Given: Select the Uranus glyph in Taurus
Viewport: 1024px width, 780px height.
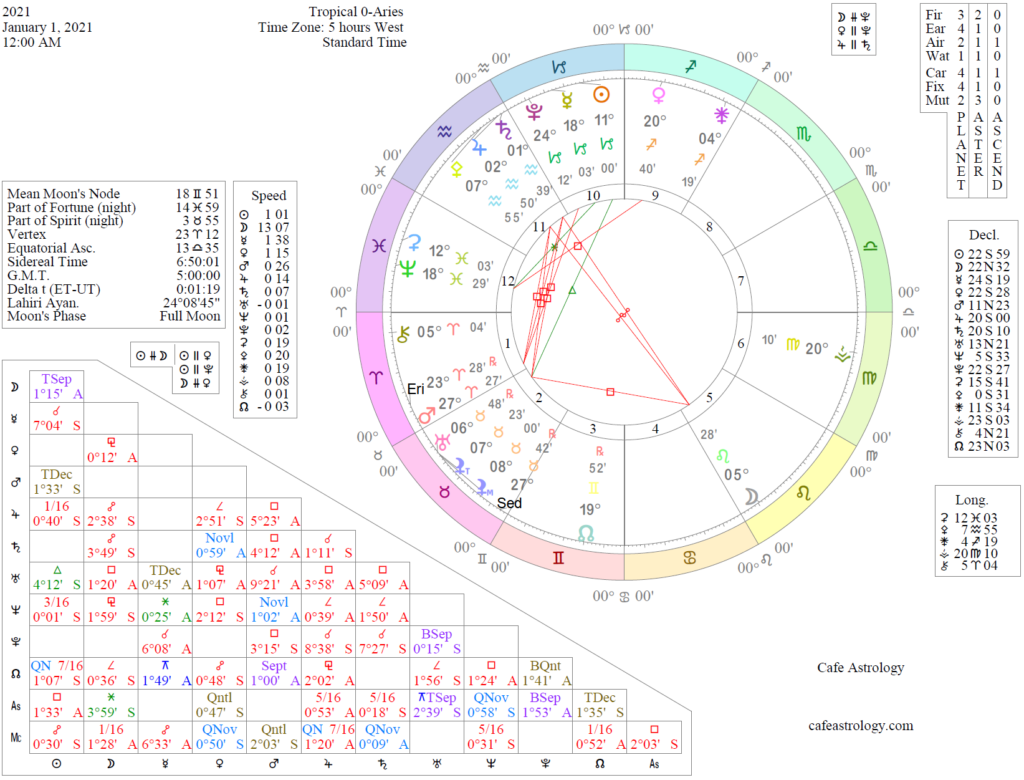Looking at the screenshot, I should [441, 442].
